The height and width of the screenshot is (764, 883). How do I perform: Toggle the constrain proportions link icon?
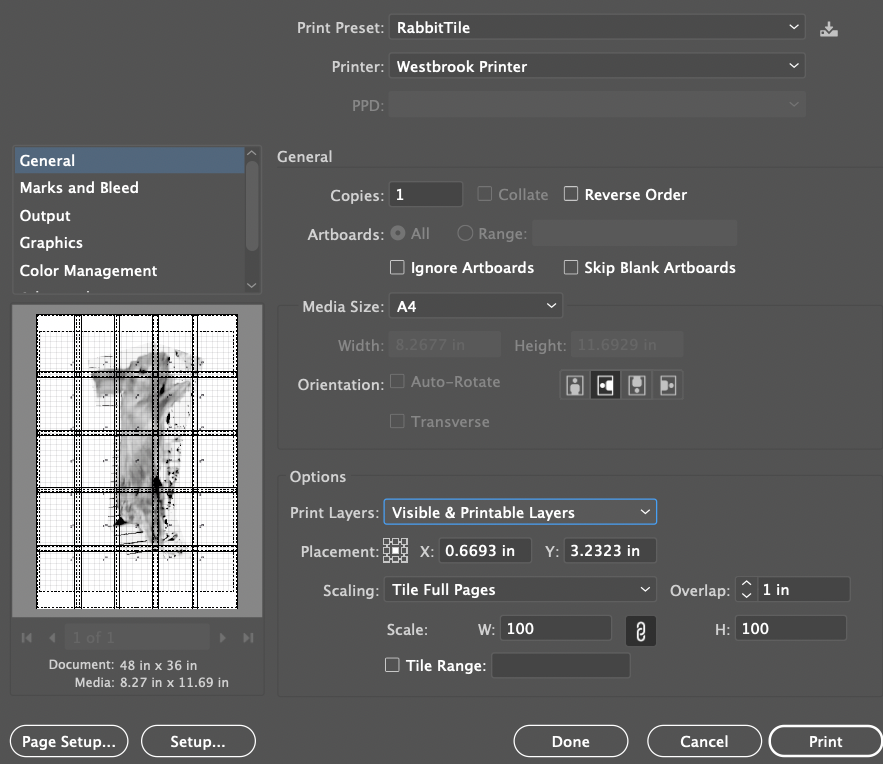click(x=641, y=630)
